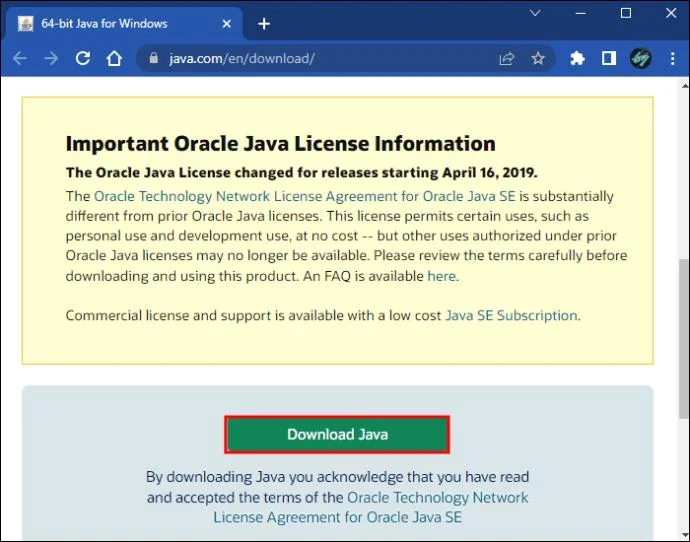Click the page's vertical scrollbar thumb
Image resolution: width=690 pixels, height=542 pixels.
coord(684,339)
